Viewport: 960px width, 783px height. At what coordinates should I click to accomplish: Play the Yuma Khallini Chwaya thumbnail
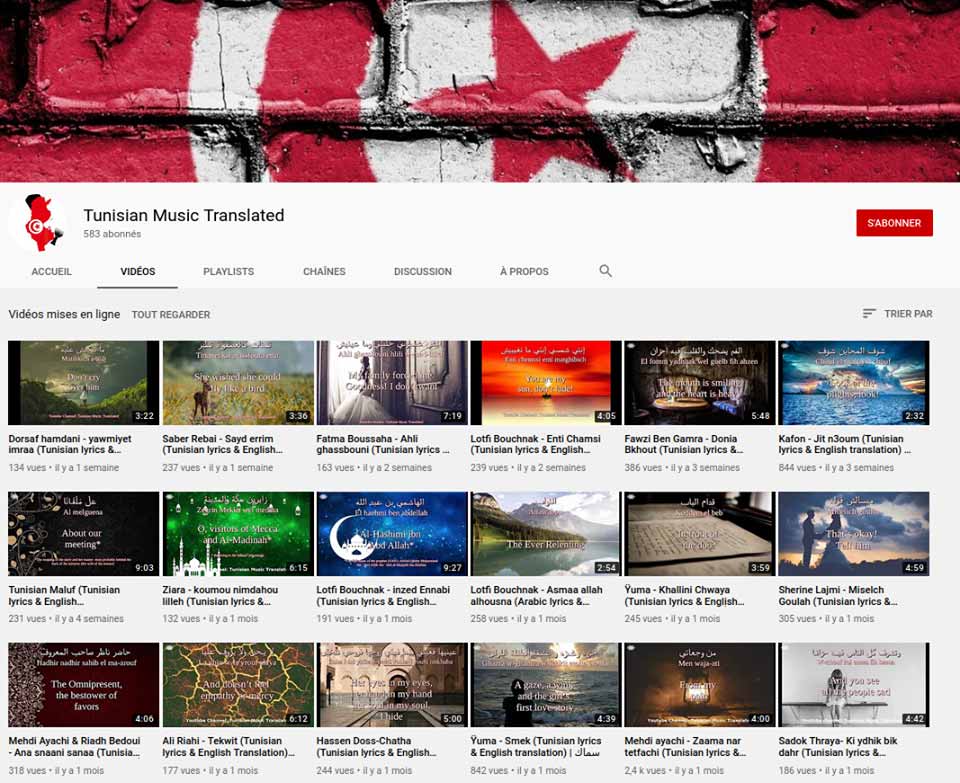(x=700, y=534)
